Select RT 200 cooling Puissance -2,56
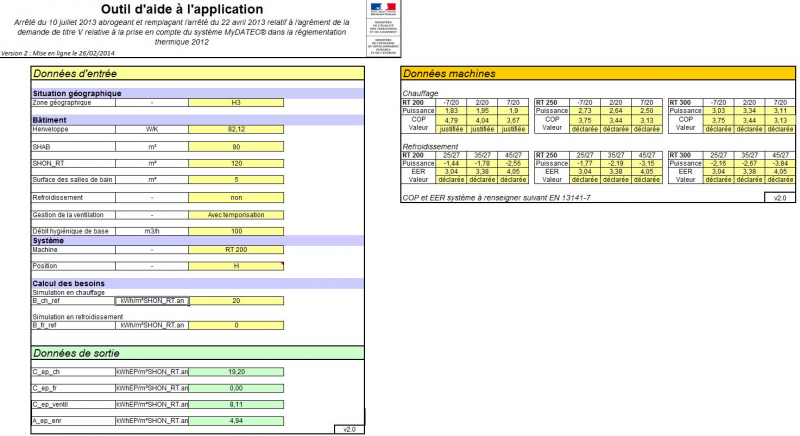Screen dimensions: 800x436 point(513,164)
